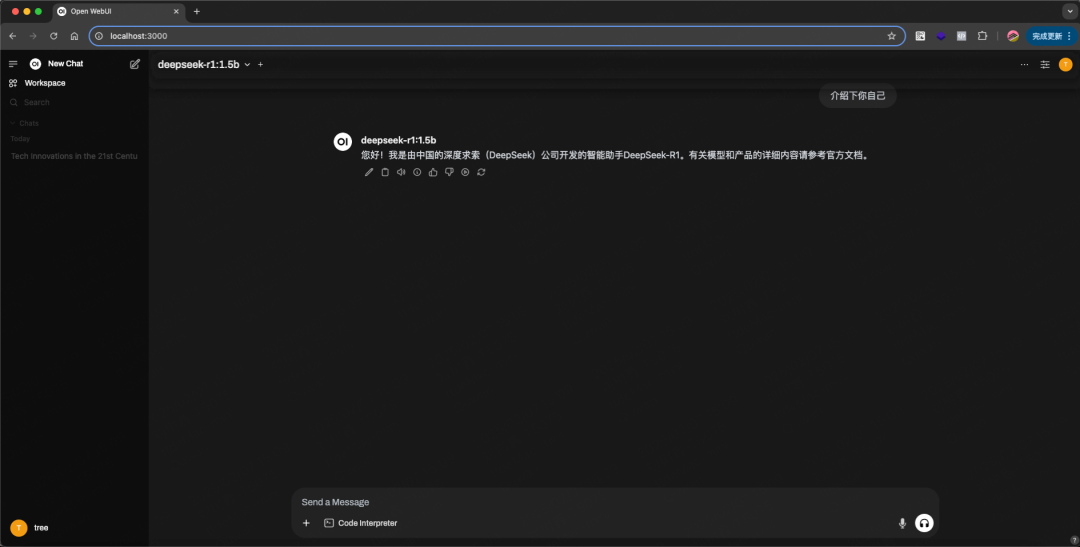The image size is (1080, 547).
Task: Bookmark the page with the star icon
Action: pos(892,36)
